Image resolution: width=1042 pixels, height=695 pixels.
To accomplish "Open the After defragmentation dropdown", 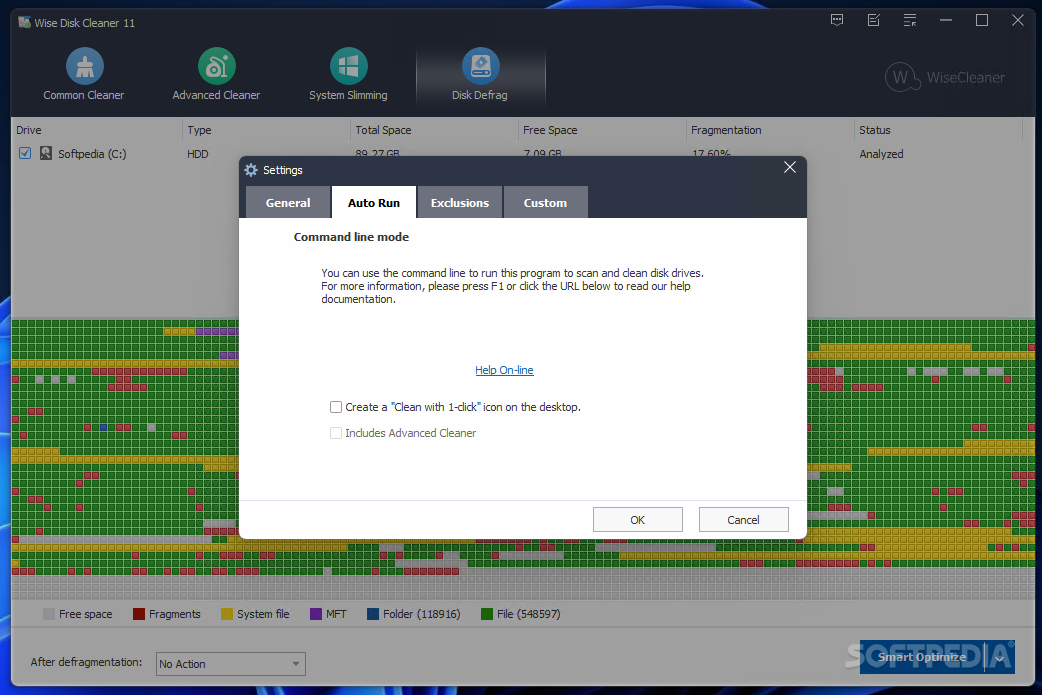I will point(231,664).
